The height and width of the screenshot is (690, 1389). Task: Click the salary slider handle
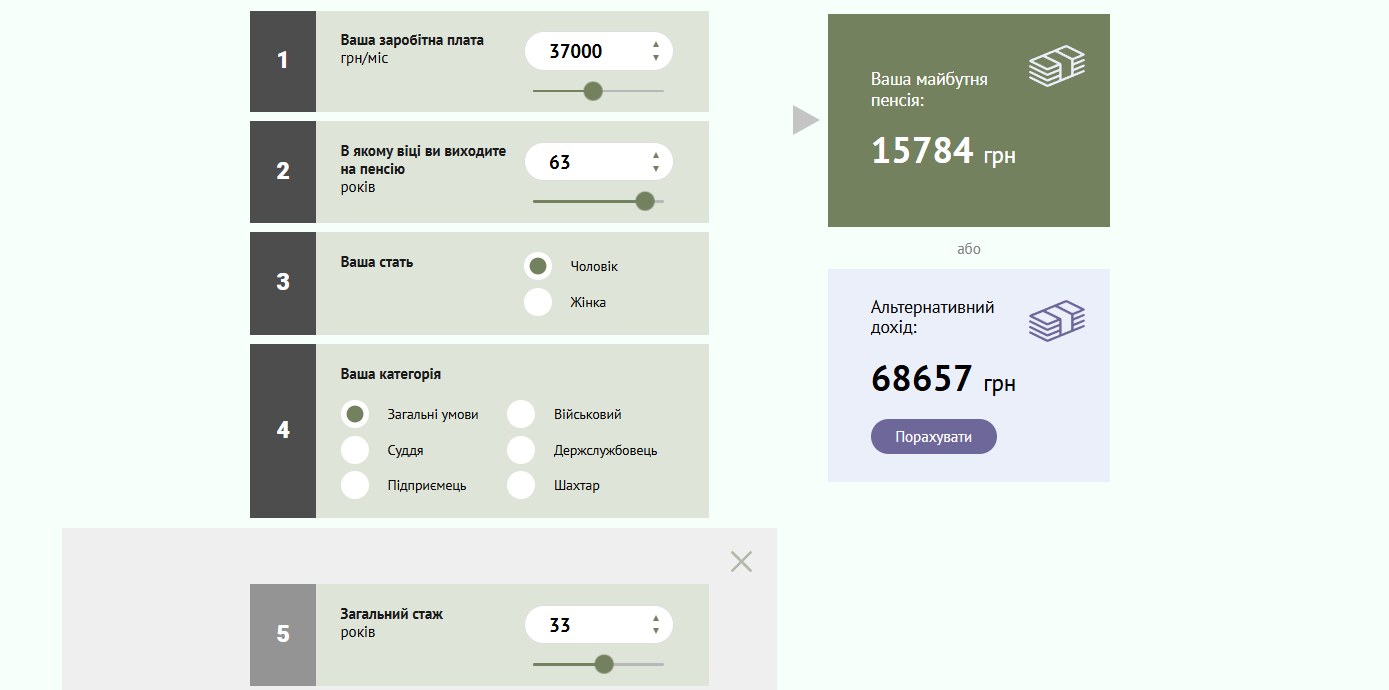pos(593,91)
